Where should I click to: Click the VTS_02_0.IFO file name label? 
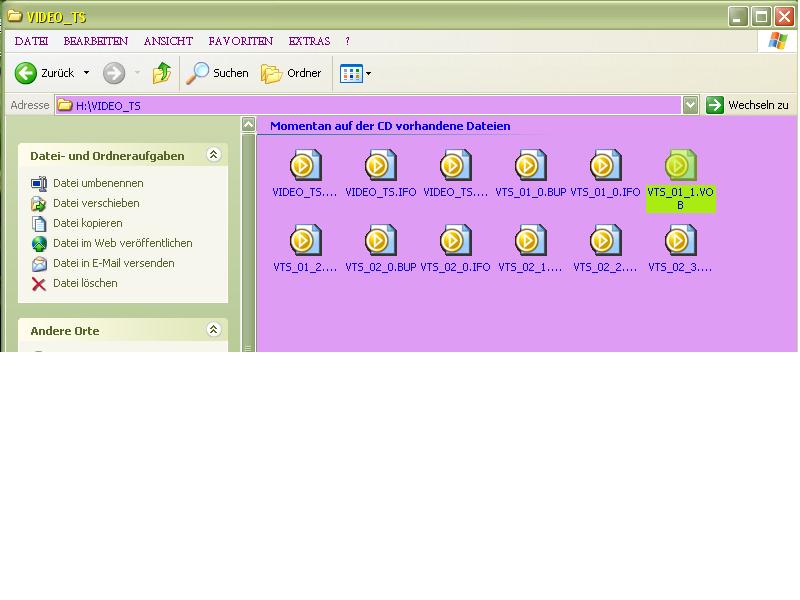[455, 267]
